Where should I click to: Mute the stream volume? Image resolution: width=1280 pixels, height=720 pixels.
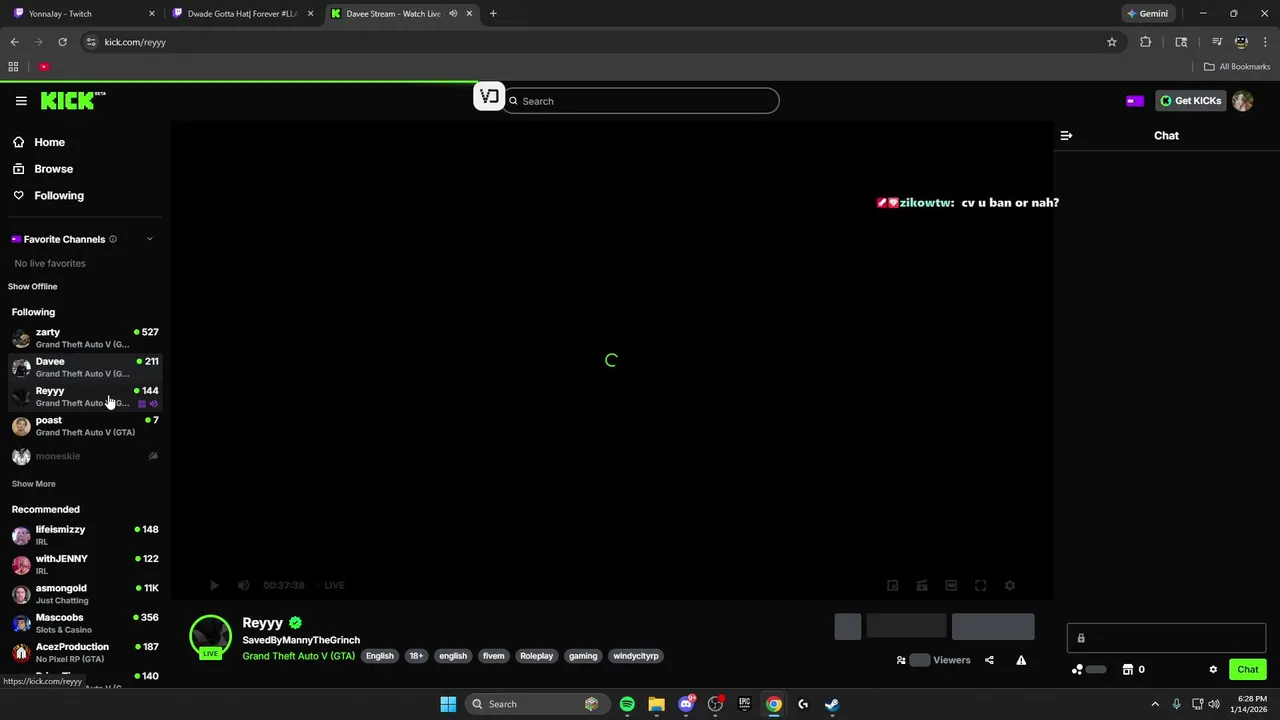(243, 586)
